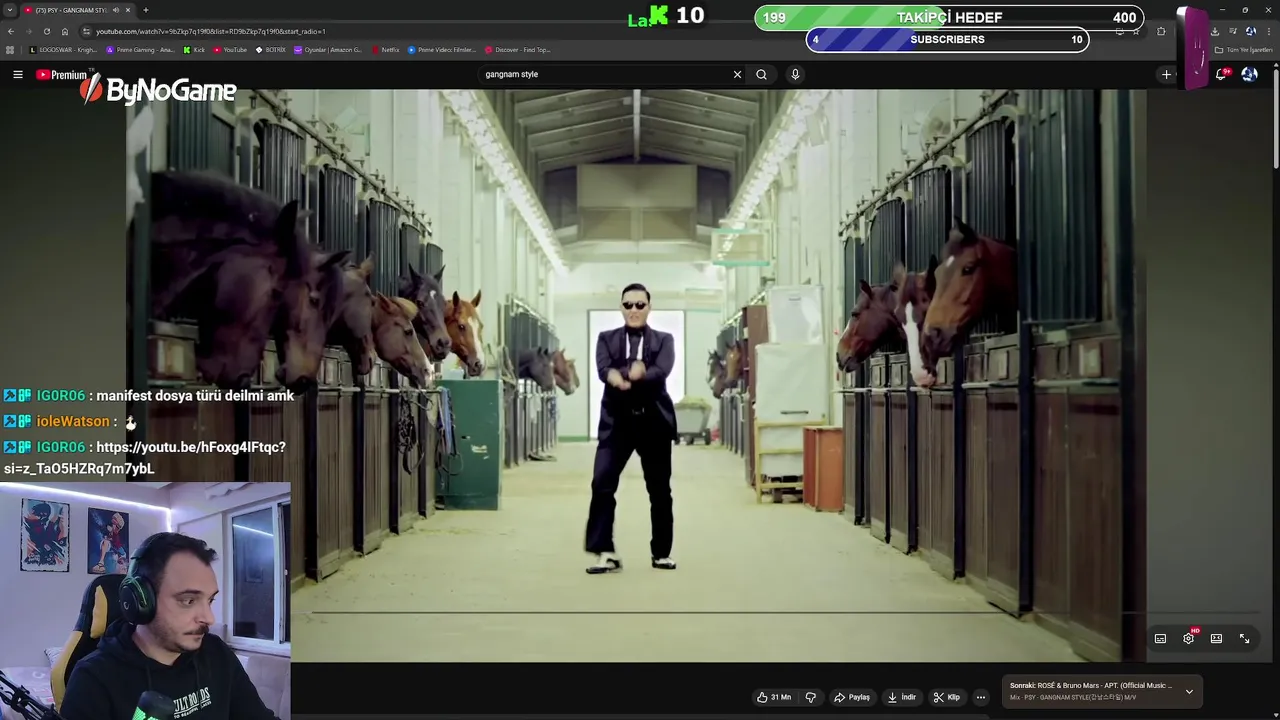The height and width of the screenshot is (720, 1280).
Task: Open the browser profile avatar
Action: coord(1251,31)
